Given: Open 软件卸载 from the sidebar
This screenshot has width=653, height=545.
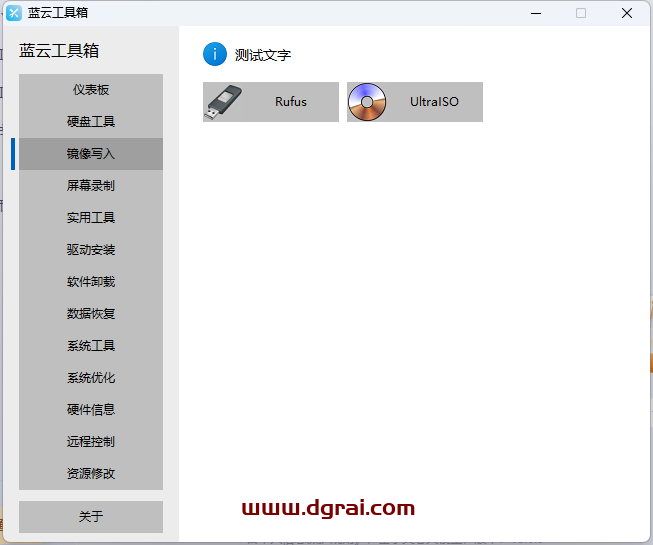Looking at the screenshot, I should [91, 282].
